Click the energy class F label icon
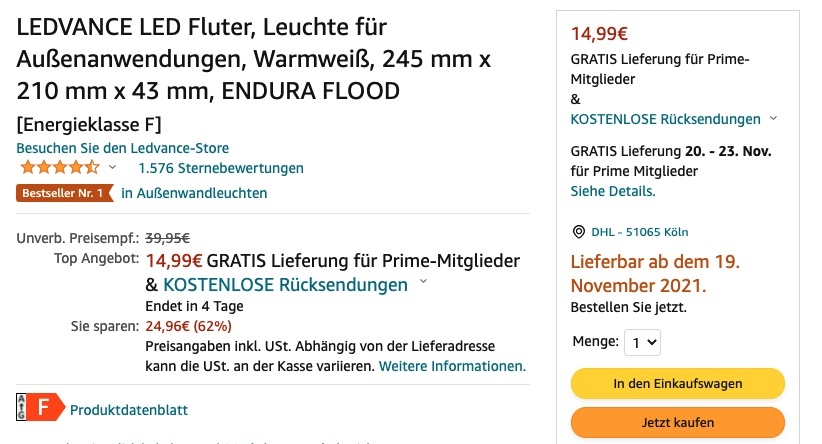This screenshot has width=822, height=444. click(x=41, y=407)
